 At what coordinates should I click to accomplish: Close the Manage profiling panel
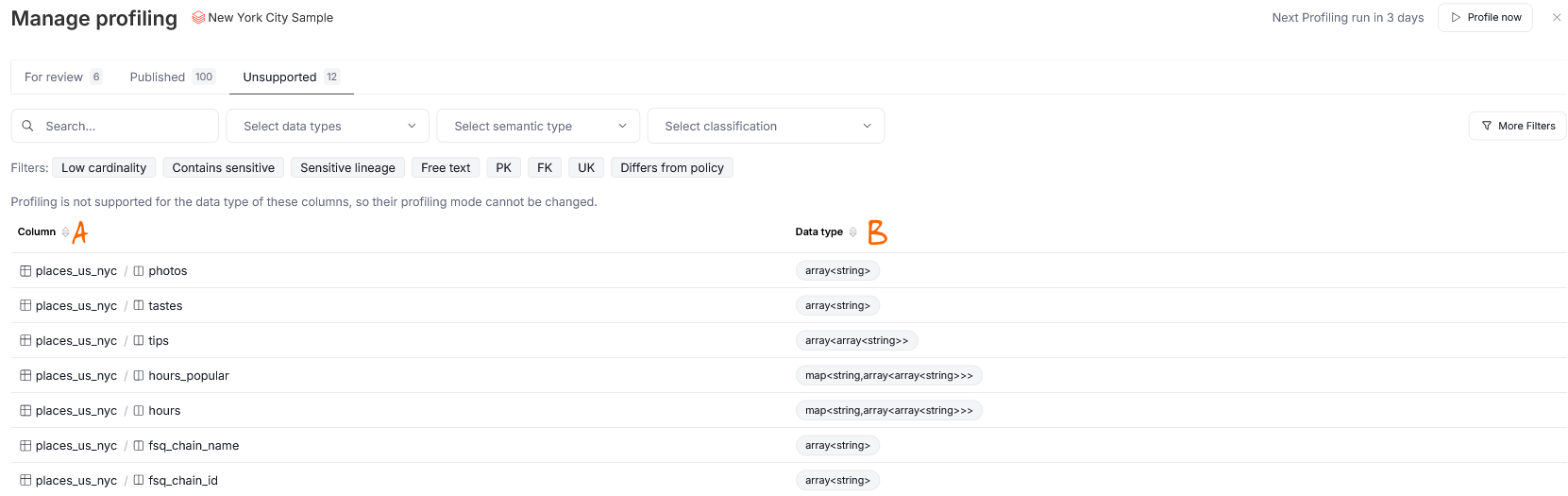point(1557,18)
